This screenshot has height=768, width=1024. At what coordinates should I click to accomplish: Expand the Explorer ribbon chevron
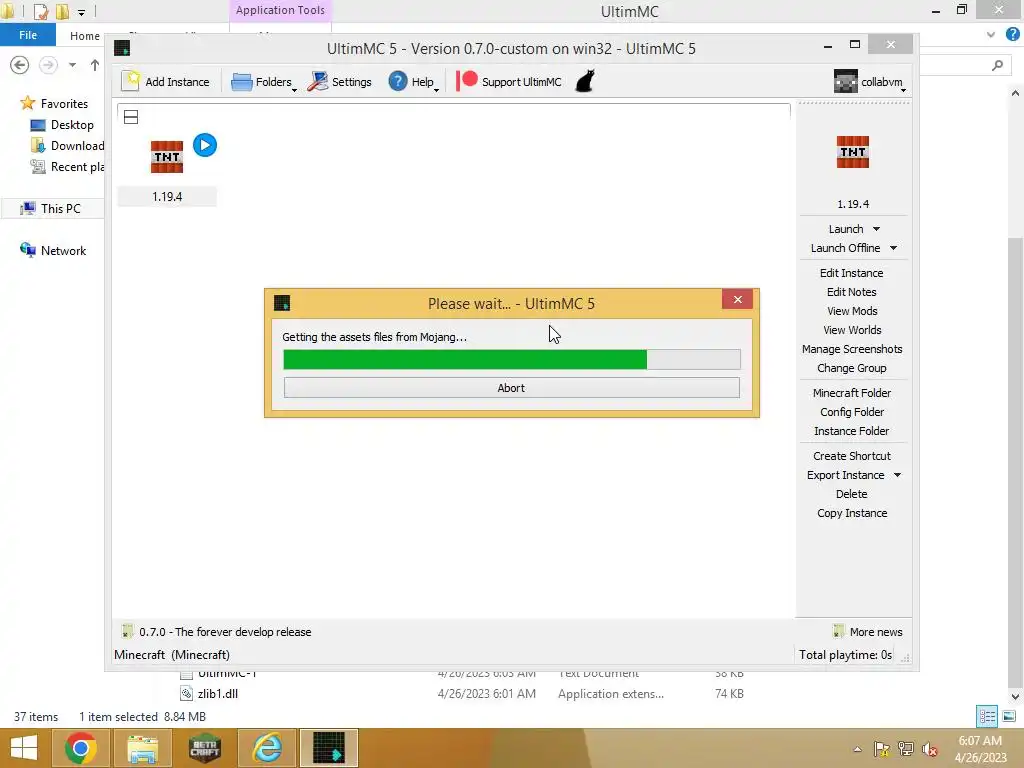991,35
